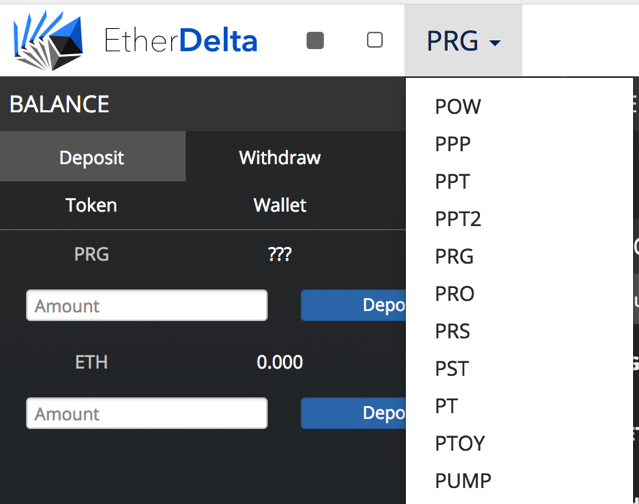
Task: Select PST token entry
Action: tap(451, 369)
